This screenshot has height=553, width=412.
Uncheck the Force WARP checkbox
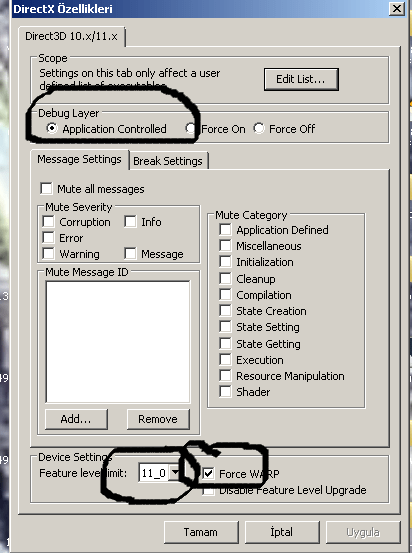pos(208,473)
